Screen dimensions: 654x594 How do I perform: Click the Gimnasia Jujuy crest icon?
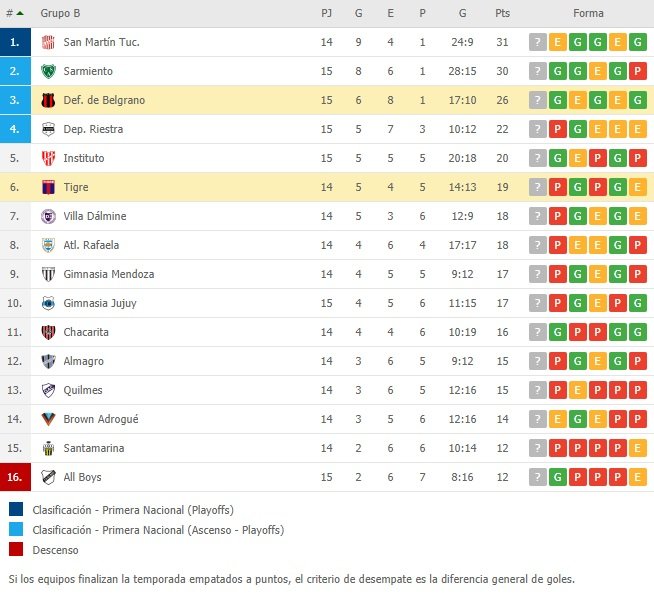coord(48,303)
